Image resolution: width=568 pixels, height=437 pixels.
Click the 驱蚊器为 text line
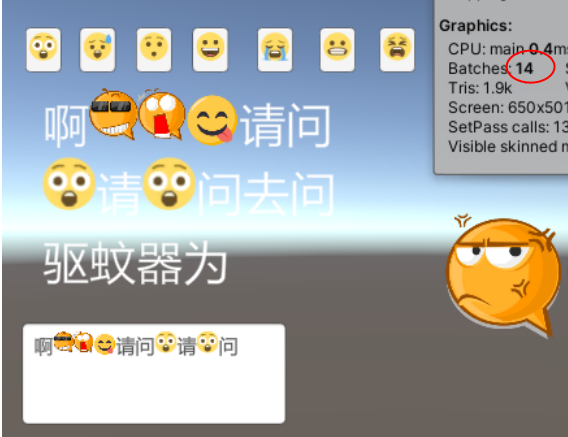coord(135,263)
